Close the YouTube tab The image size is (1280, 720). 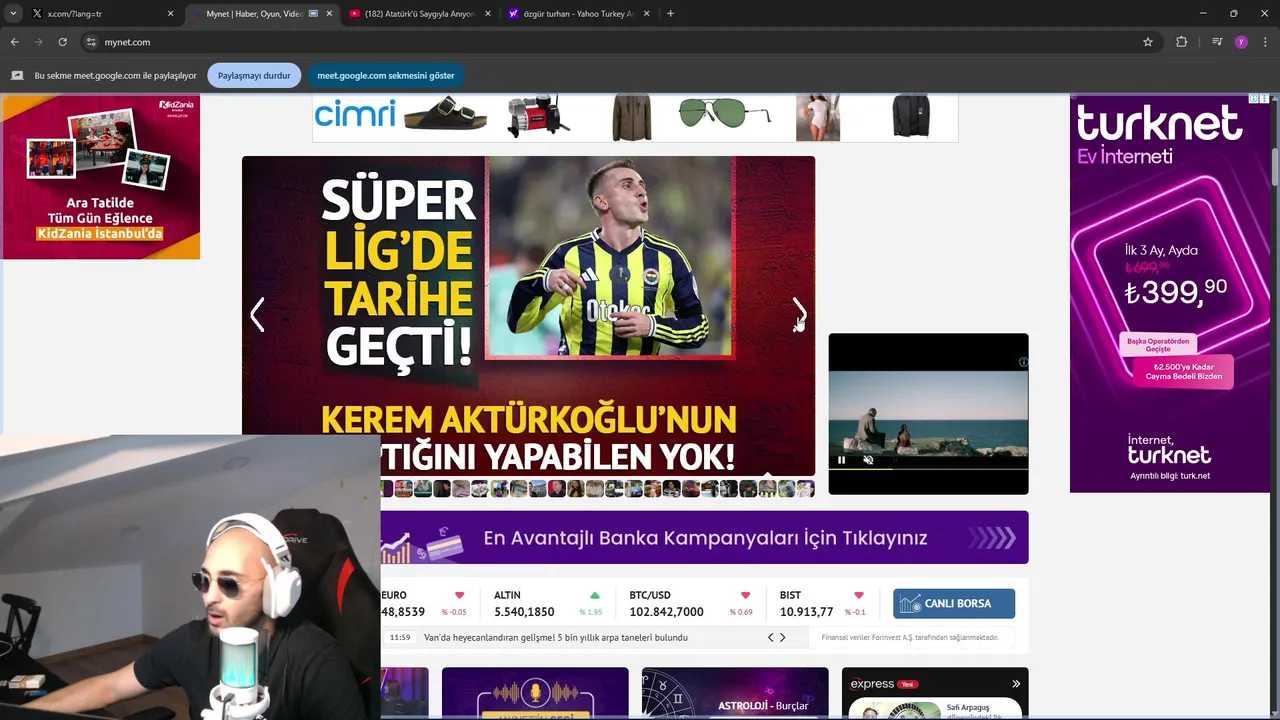(488, 14)
